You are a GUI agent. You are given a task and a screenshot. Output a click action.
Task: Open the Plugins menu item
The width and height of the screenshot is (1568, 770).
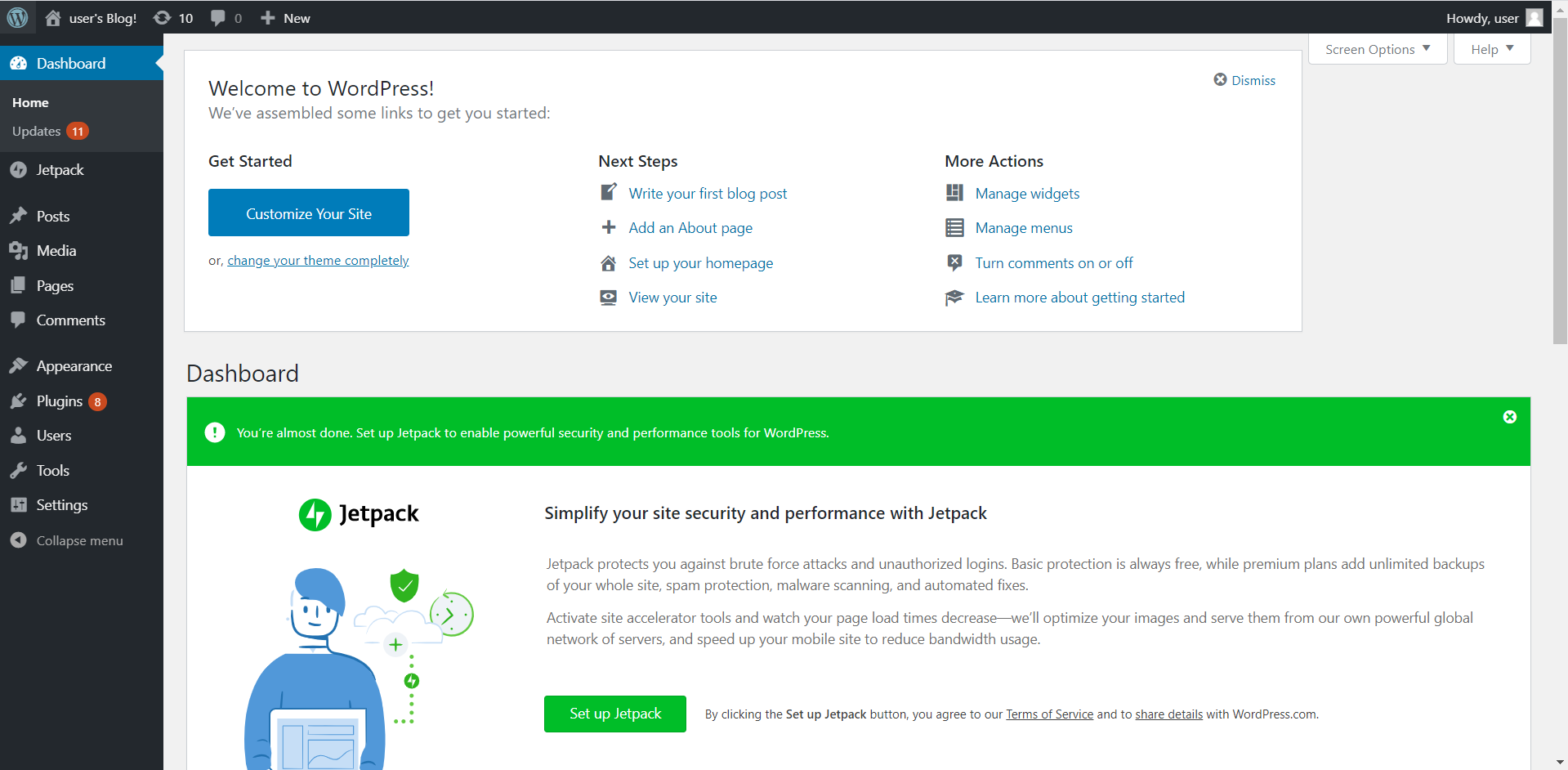60,401
